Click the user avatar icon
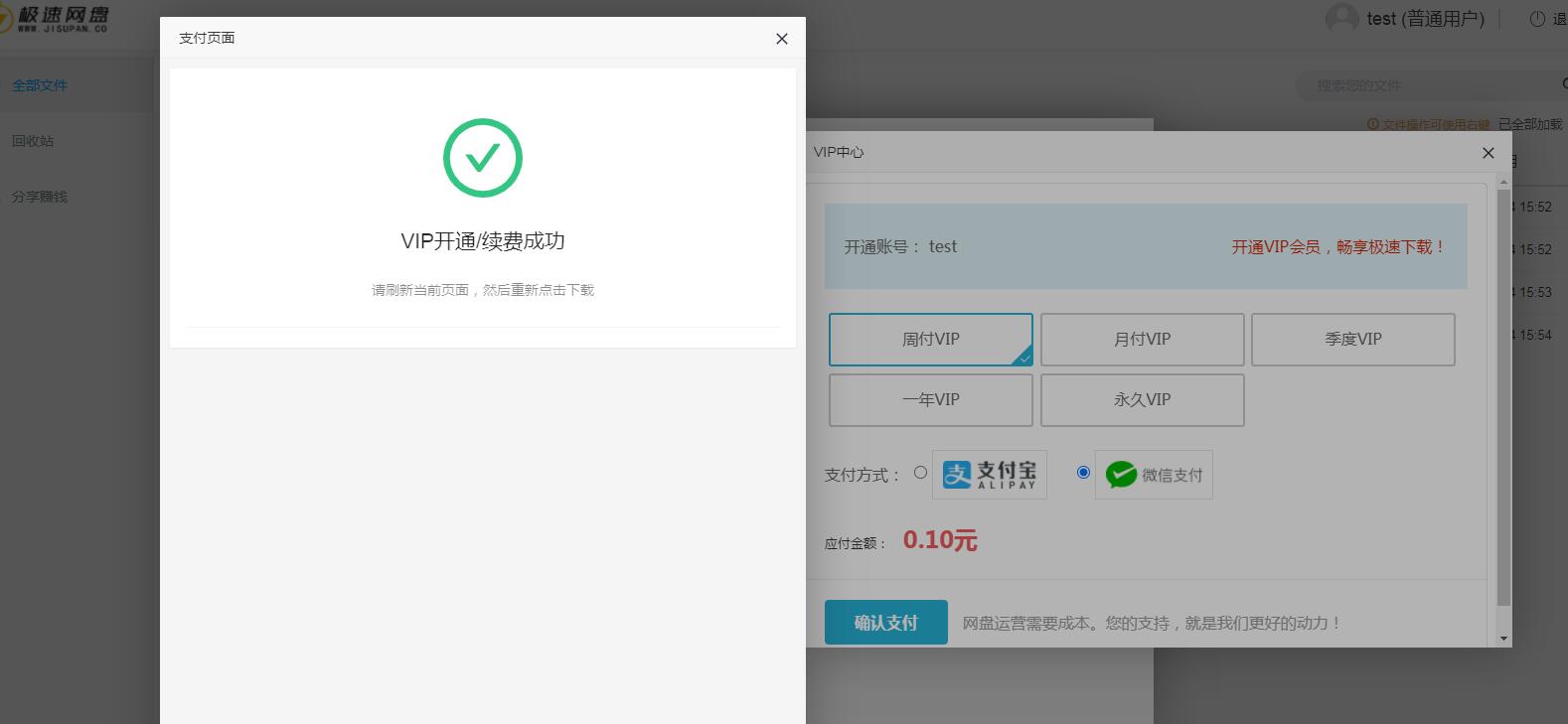 (1341, 18)
